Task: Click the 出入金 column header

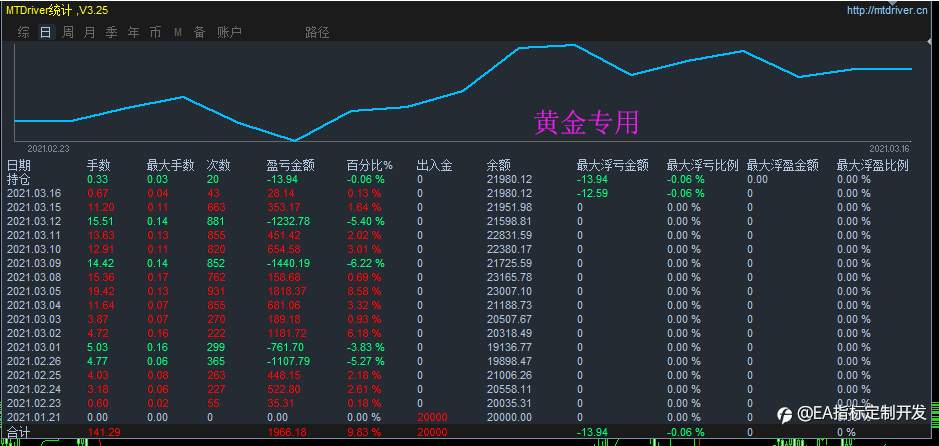Action: tap(435, 165)
